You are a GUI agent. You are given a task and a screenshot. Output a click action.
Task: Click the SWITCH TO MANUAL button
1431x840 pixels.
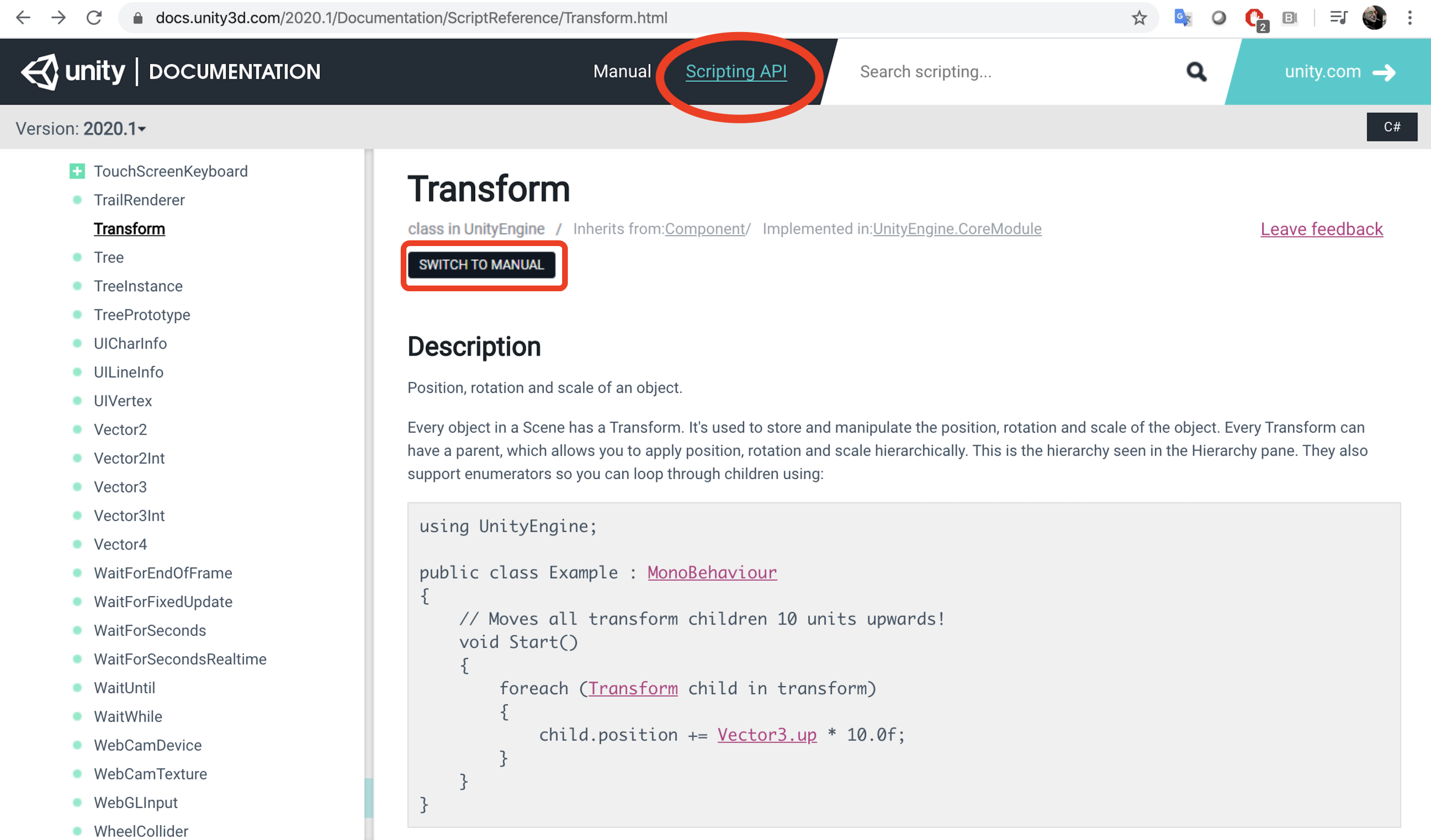coord(481,265)
